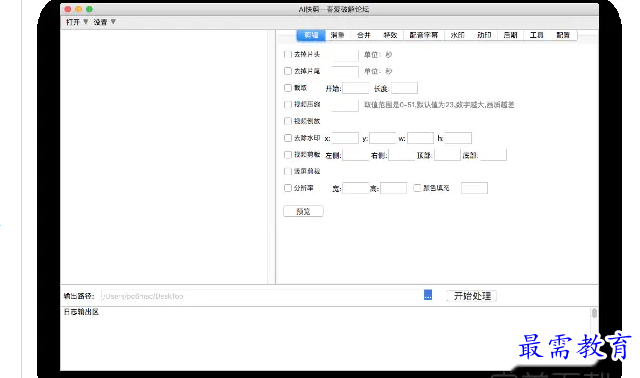This screenshot has width=640, height=378.
Task: Click the blue browse output path icon
Action: click(428, 295)
